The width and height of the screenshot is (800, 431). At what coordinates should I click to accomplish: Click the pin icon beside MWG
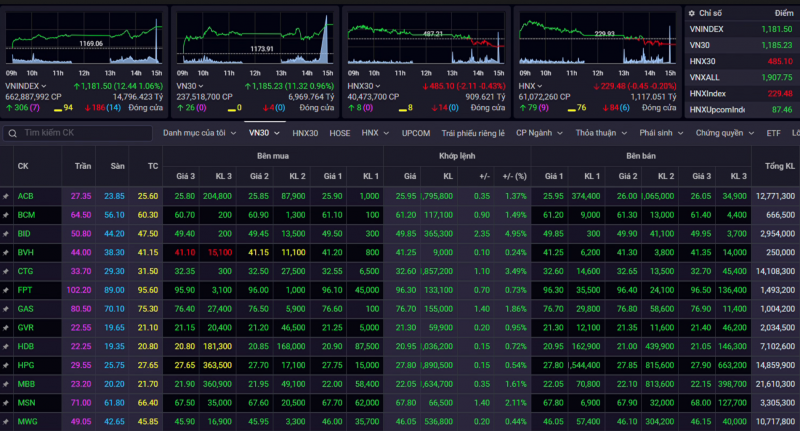(x=6, y=423)
